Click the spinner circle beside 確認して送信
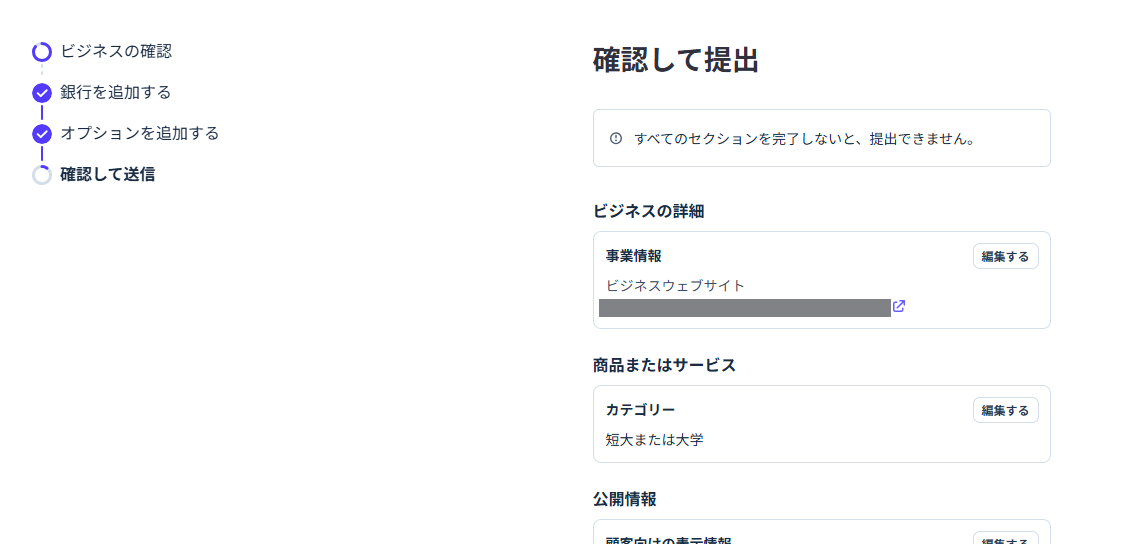The image size is (1146, 544). point(42,175)
